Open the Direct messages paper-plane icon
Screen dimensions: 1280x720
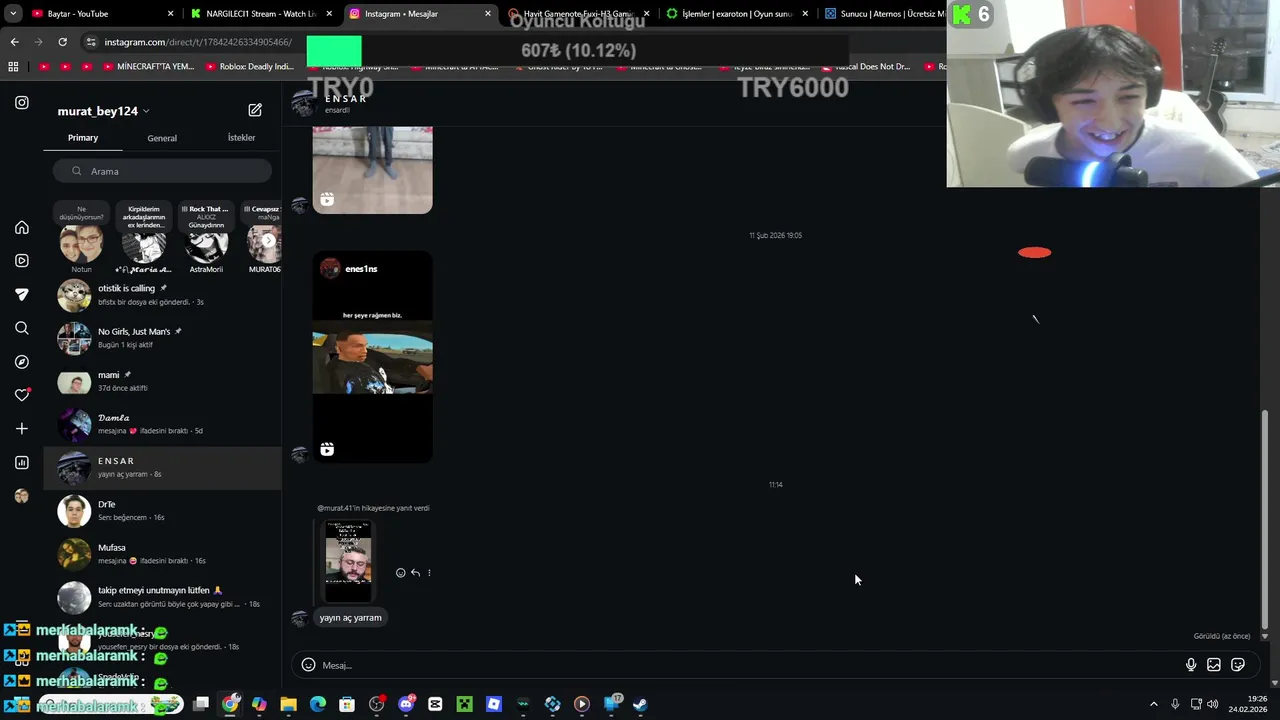22,294
